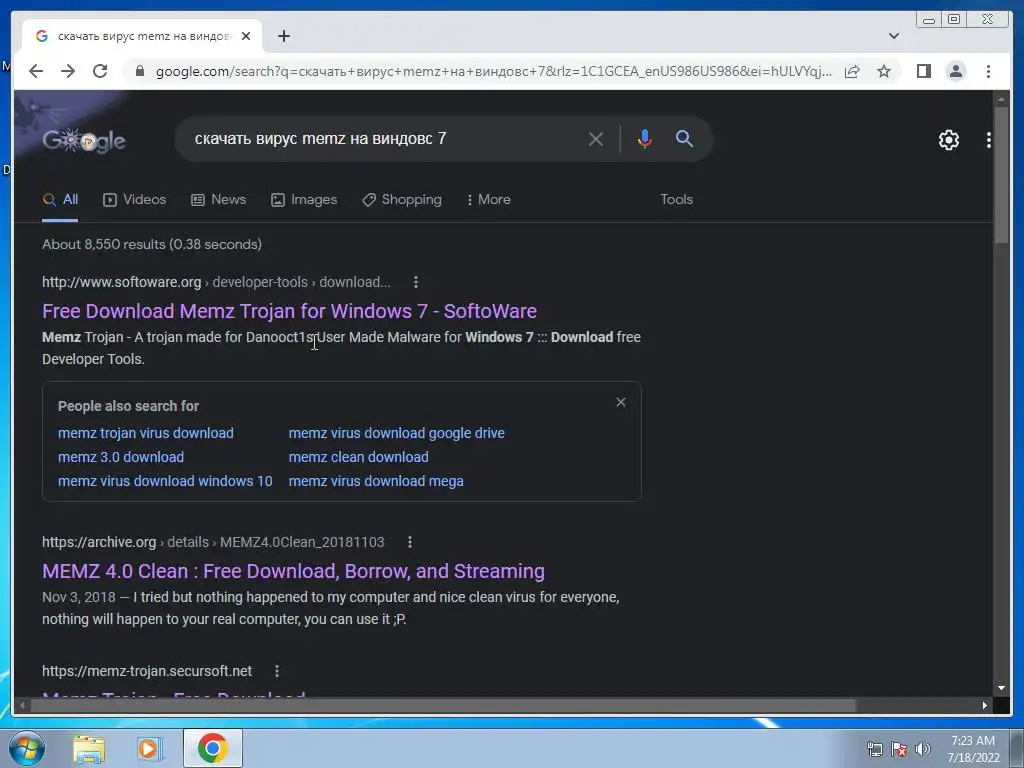Open a new tab with plus button
The width and height of the screenshot is (1024, 768).
pos(283,36)
